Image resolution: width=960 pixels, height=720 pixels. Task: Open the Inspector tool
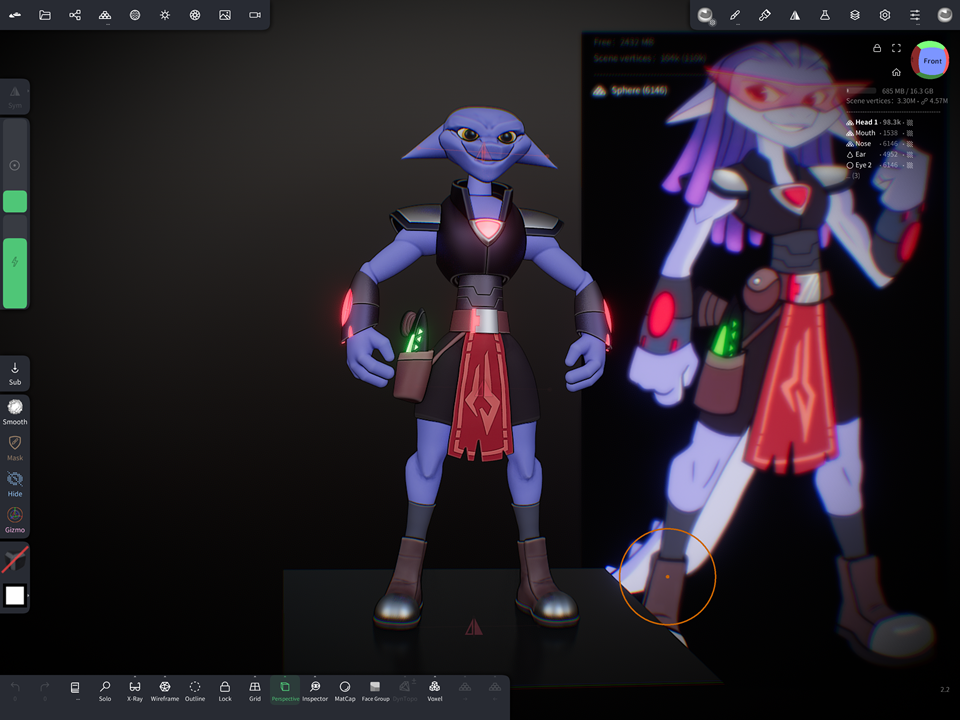point(315,691)
